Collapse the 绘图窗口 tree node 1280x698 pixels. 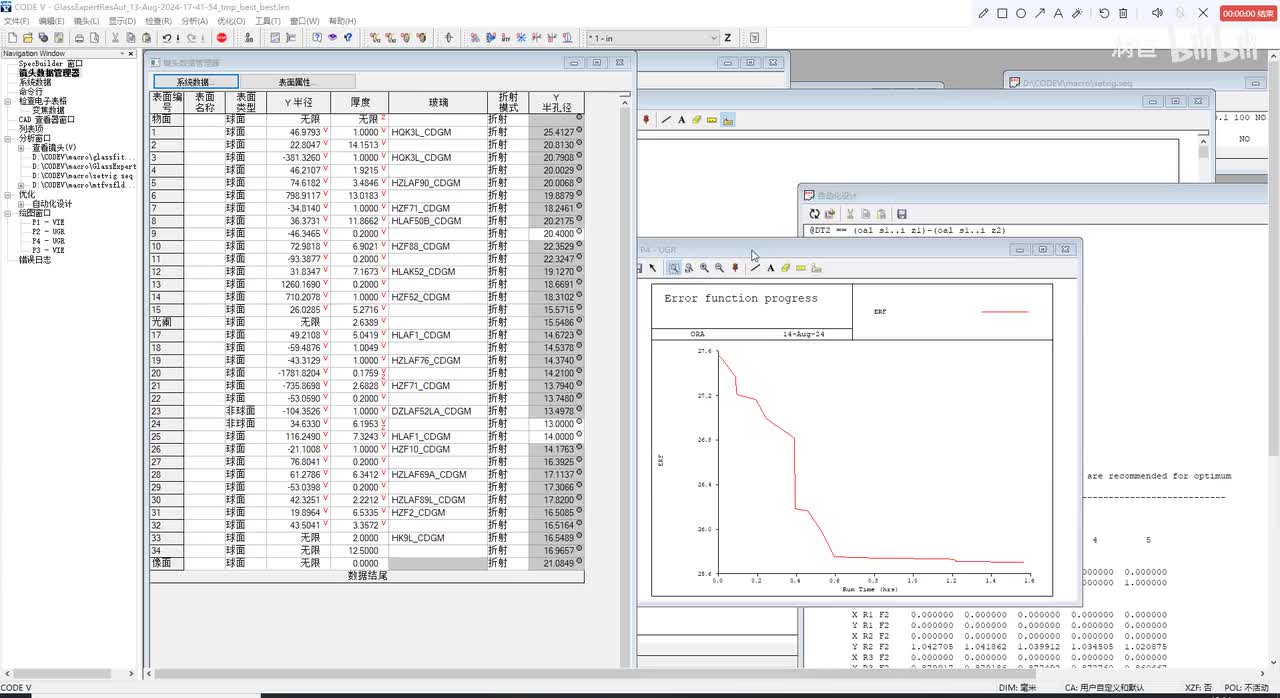pos(8,213)
